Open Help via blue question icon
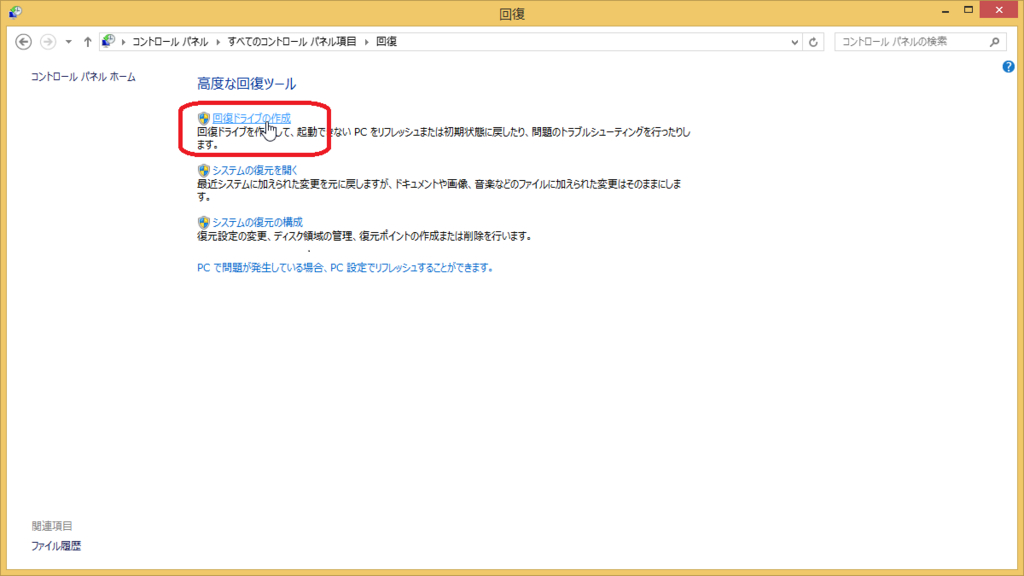The image size is (1024, 576). [x=1008, y=67]
